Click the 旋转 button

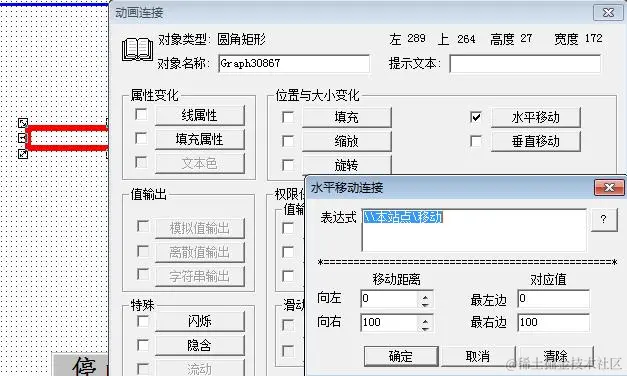tap(346, 164)
